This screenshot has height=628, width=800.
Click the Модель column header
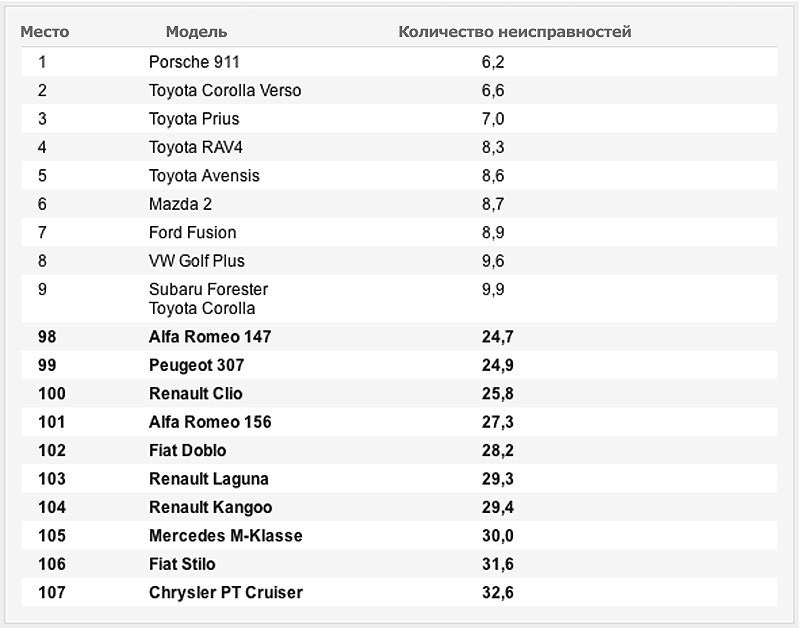[196, 32]
